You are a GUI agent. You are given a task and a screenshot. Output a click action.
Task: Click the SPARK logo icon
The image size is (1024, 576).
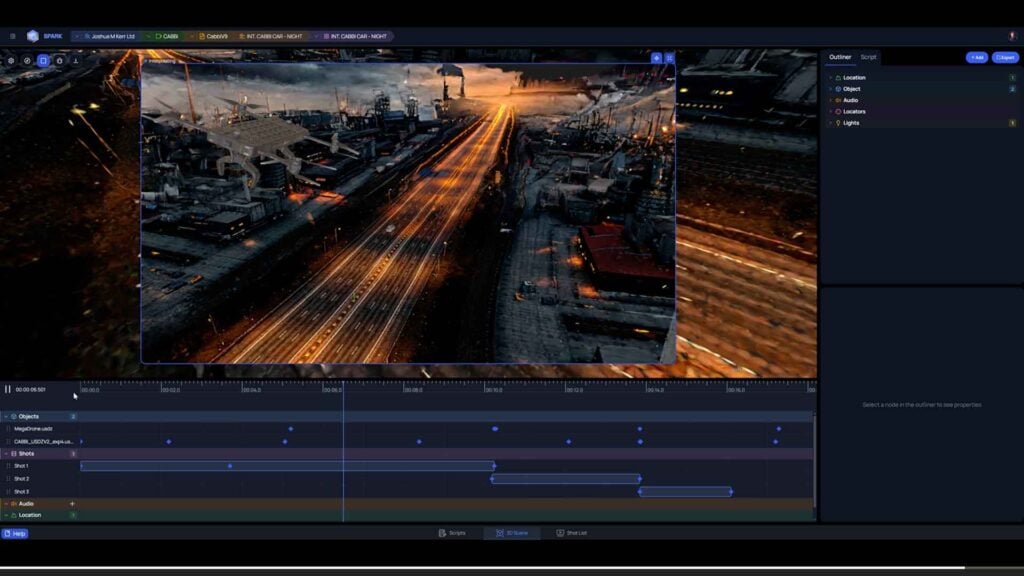33,36
